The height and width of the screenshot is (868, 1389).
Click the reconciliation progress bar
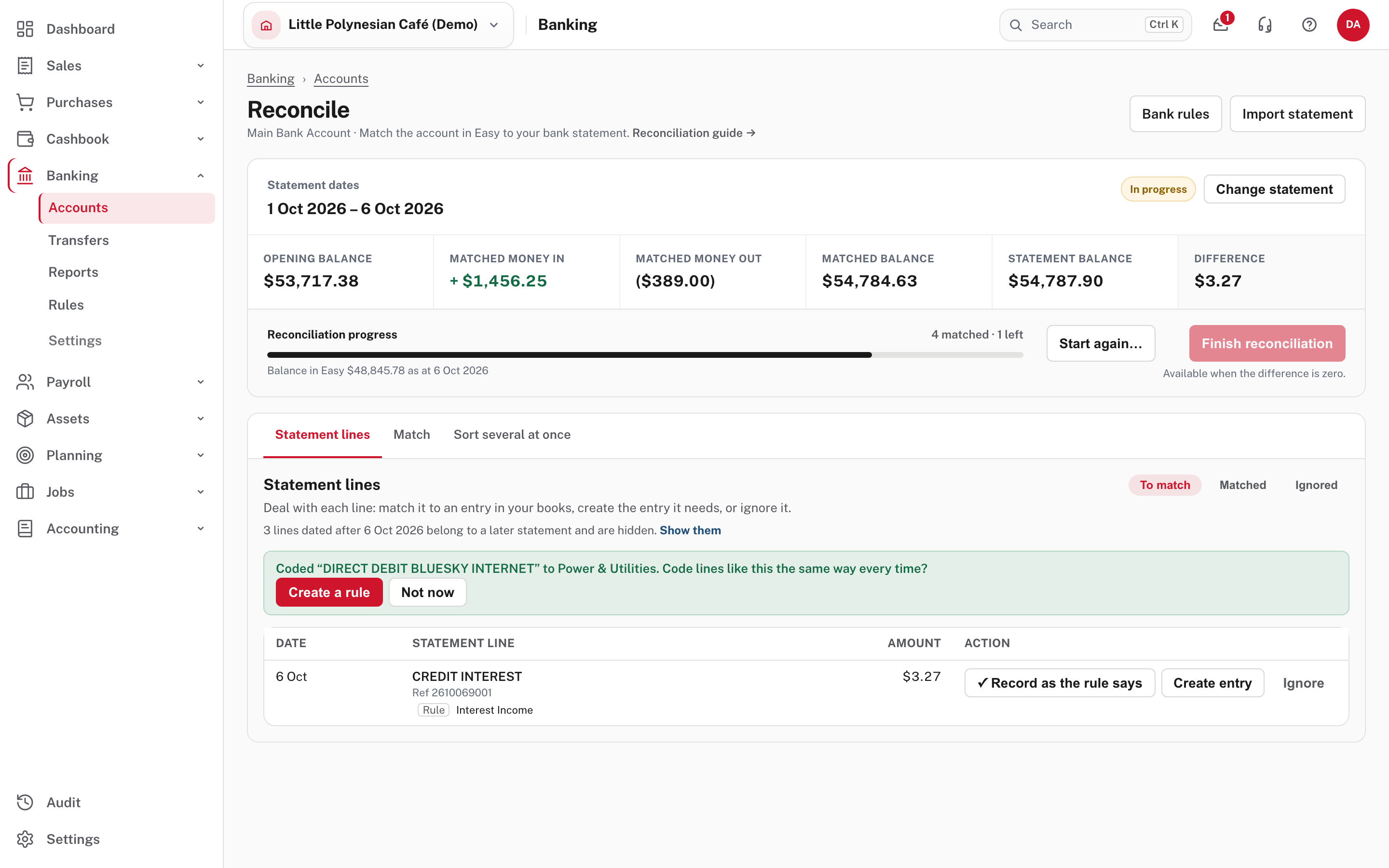(644, 355)
